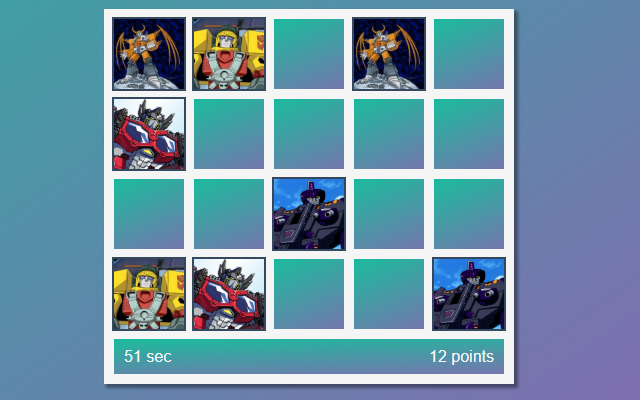640x400 pixels.
Task: Flip the face-down card right of second-row Optimus Prime
Action: [x=229, y=134]
